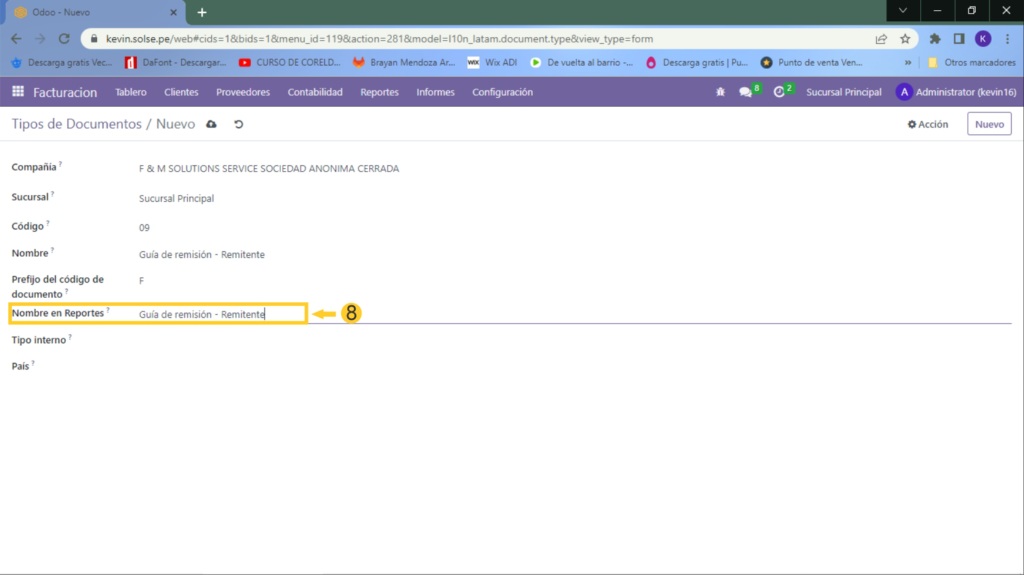Reload the page in the browser

(x=64, y=39)
